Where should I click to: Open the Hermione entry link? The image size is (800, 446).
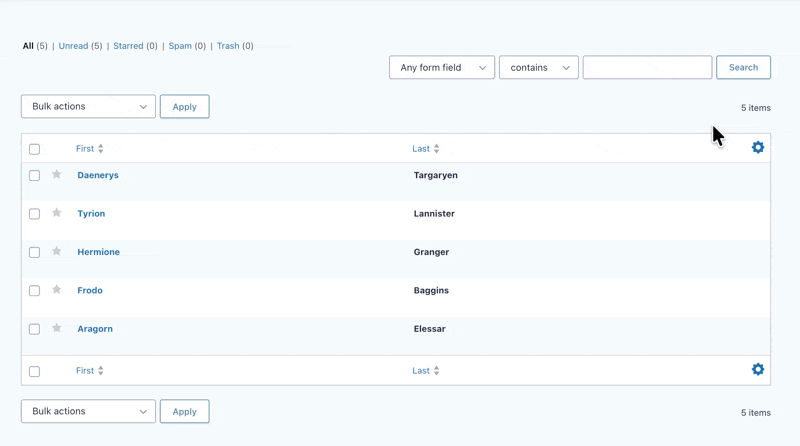(x=98, y=252)
